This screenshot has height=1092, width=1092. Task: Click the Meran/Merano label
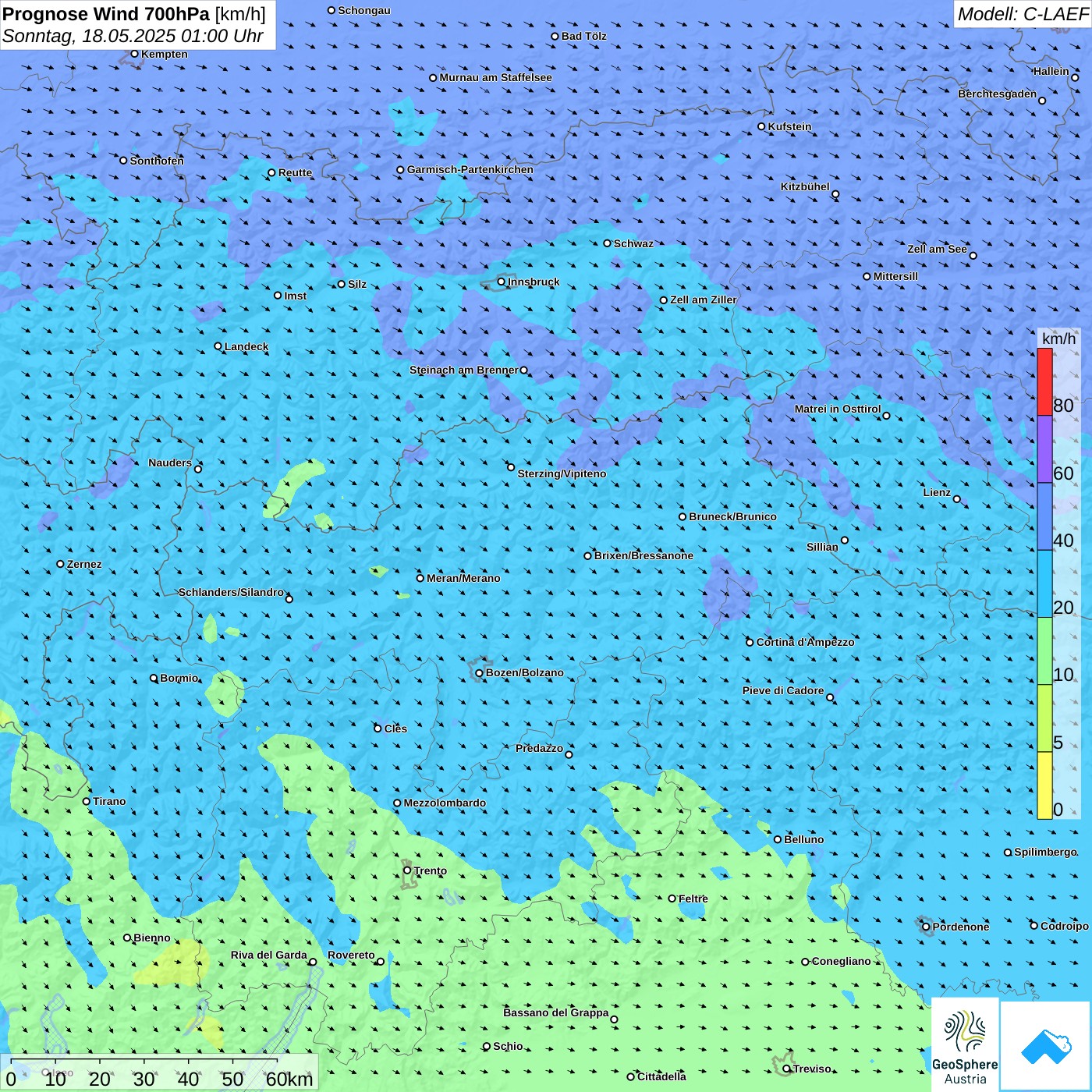click(463, 578)
